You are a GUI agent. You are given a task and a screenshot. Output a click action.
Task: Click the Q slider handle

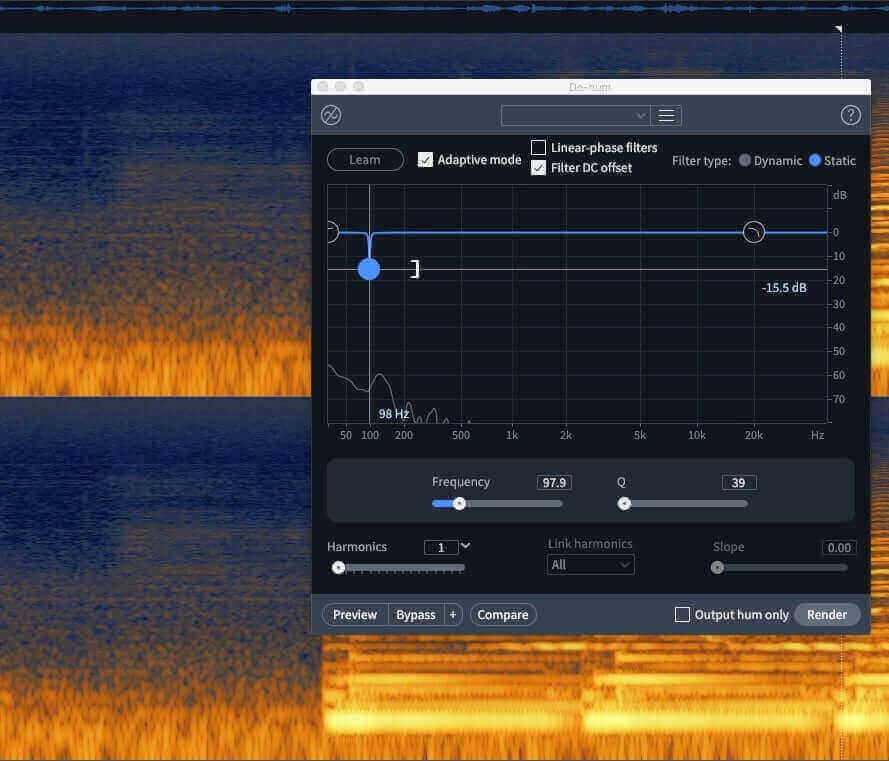(624, 504)
